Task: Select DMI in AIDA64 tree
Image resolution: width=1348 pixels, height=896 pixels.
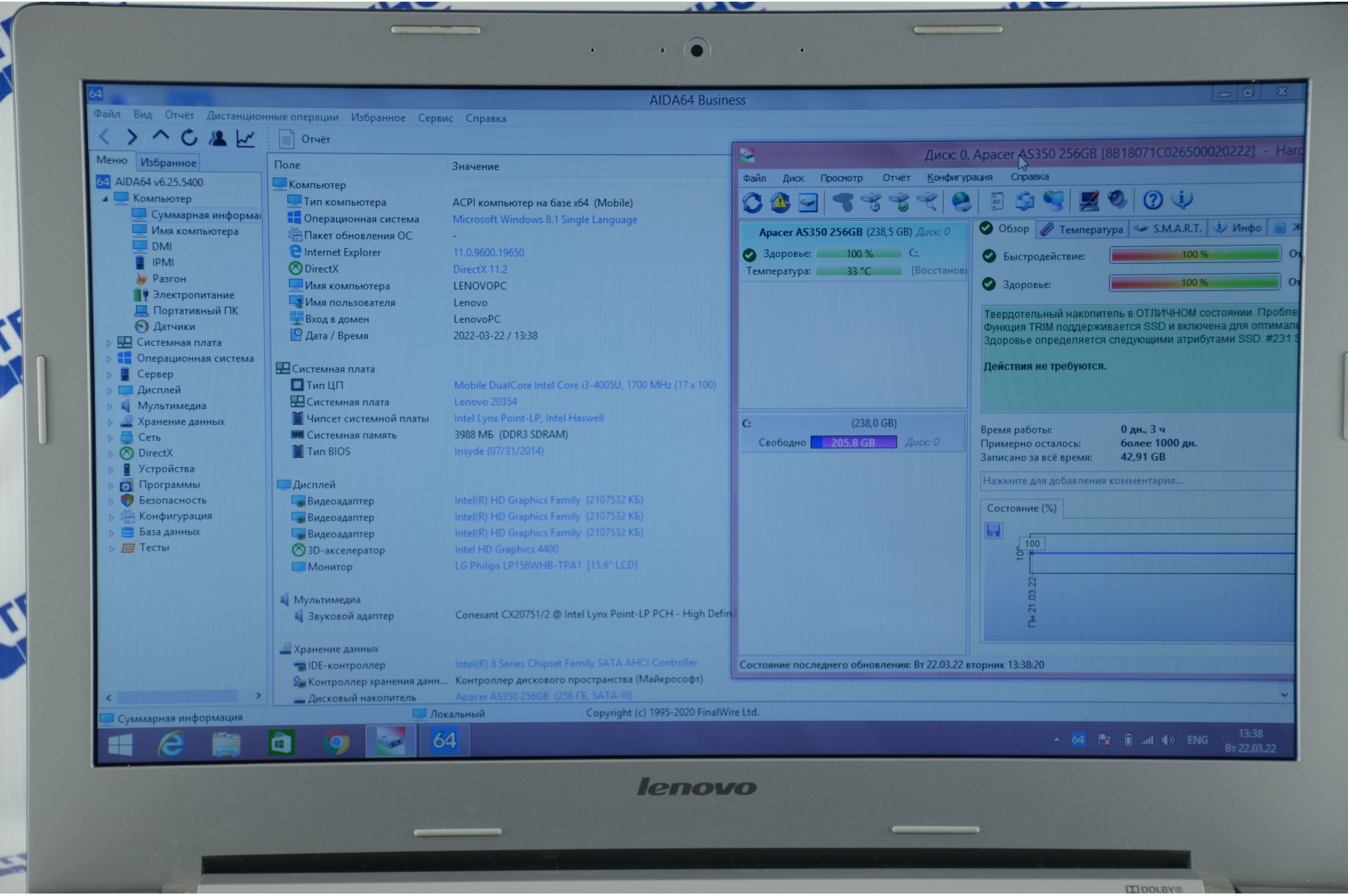Action: coord(153,246)
